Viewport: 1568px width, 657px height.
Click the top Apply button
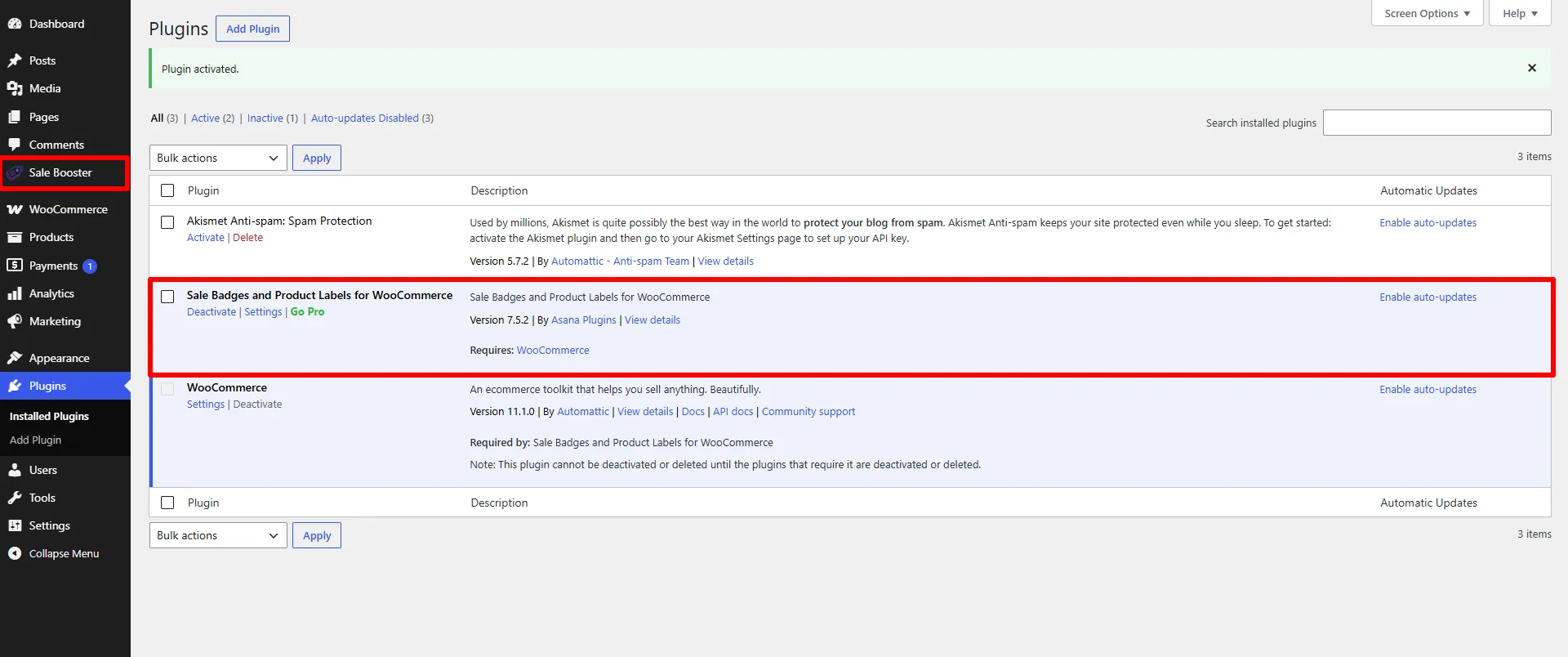click(317, 158)
